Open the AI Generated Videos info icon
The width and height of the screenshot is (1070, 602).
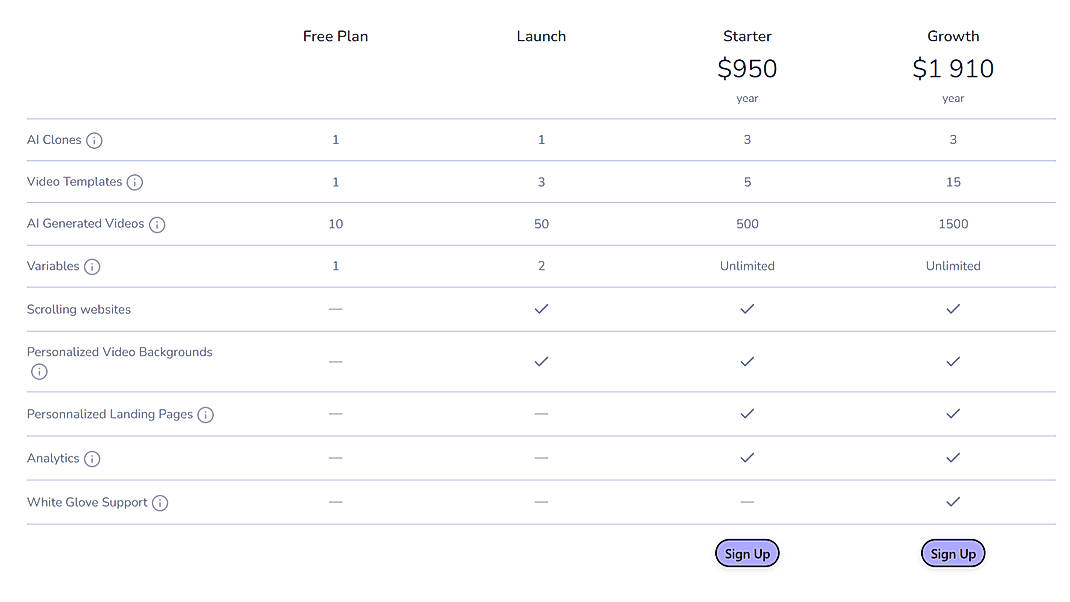click(157, 224)
